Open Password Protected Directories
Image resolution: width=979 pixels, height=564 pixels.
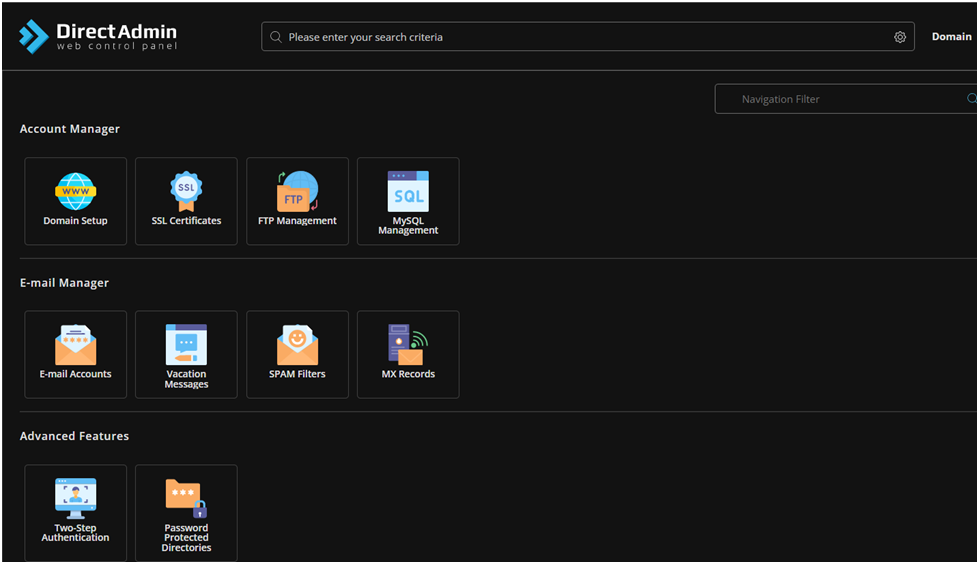click(186, 513)
